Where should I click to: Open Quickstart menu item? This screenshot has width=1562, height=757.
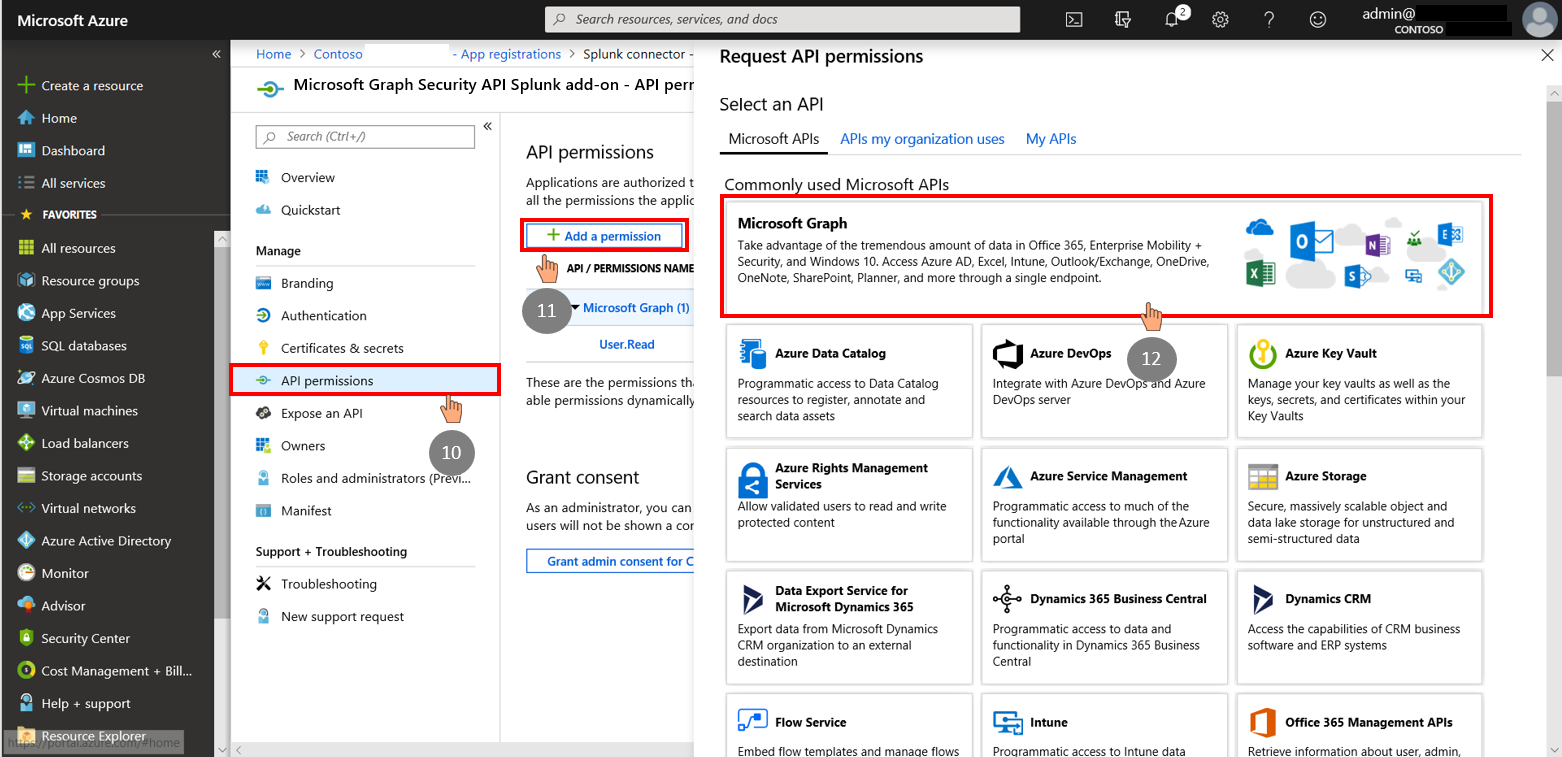(311, 210)
